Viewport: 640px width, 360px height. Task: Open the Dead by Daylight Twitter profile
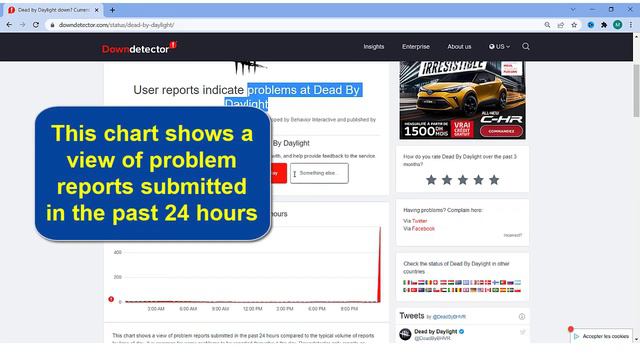[x=436, y=331]
